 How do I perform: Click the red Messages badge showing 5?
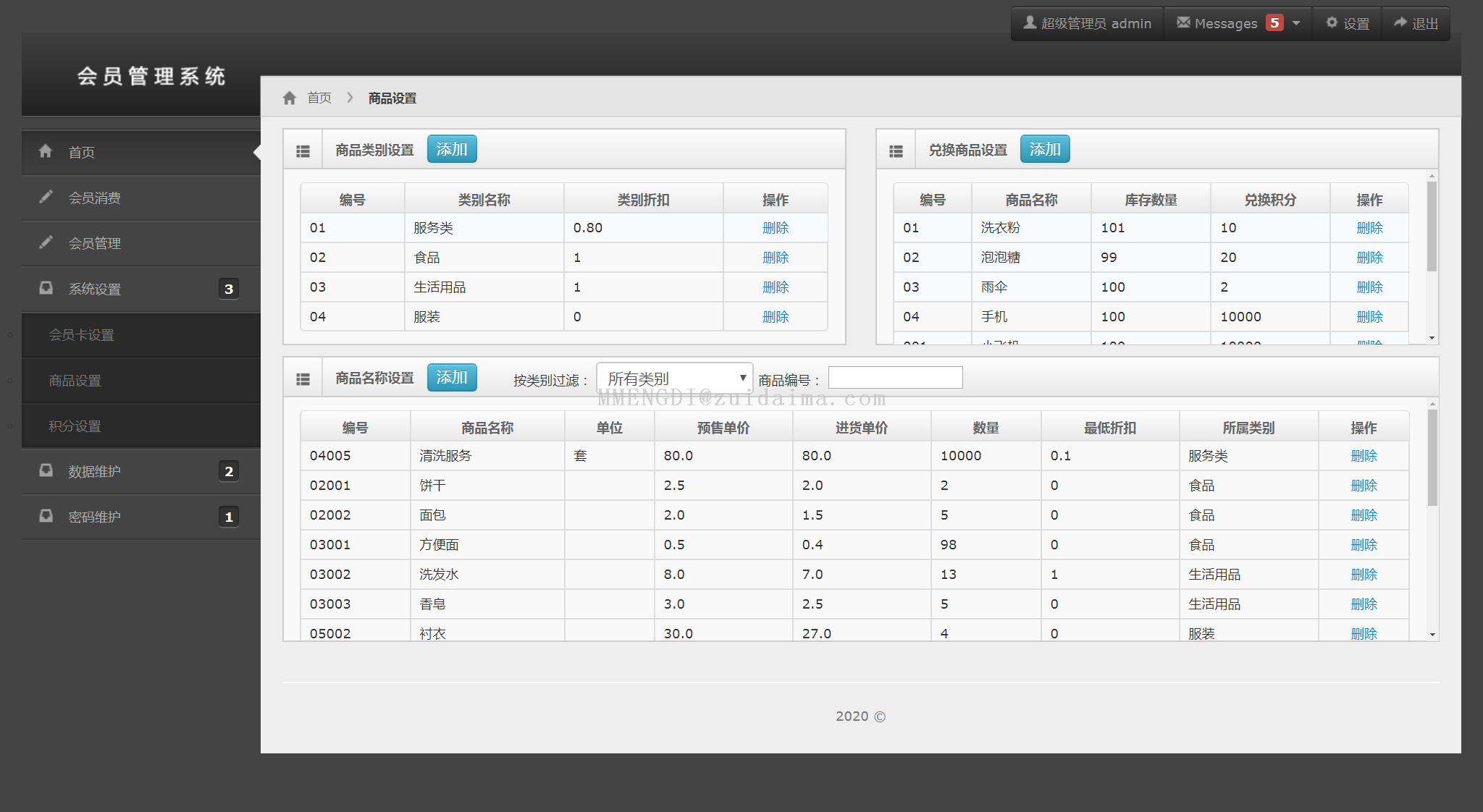[1274, 22]
